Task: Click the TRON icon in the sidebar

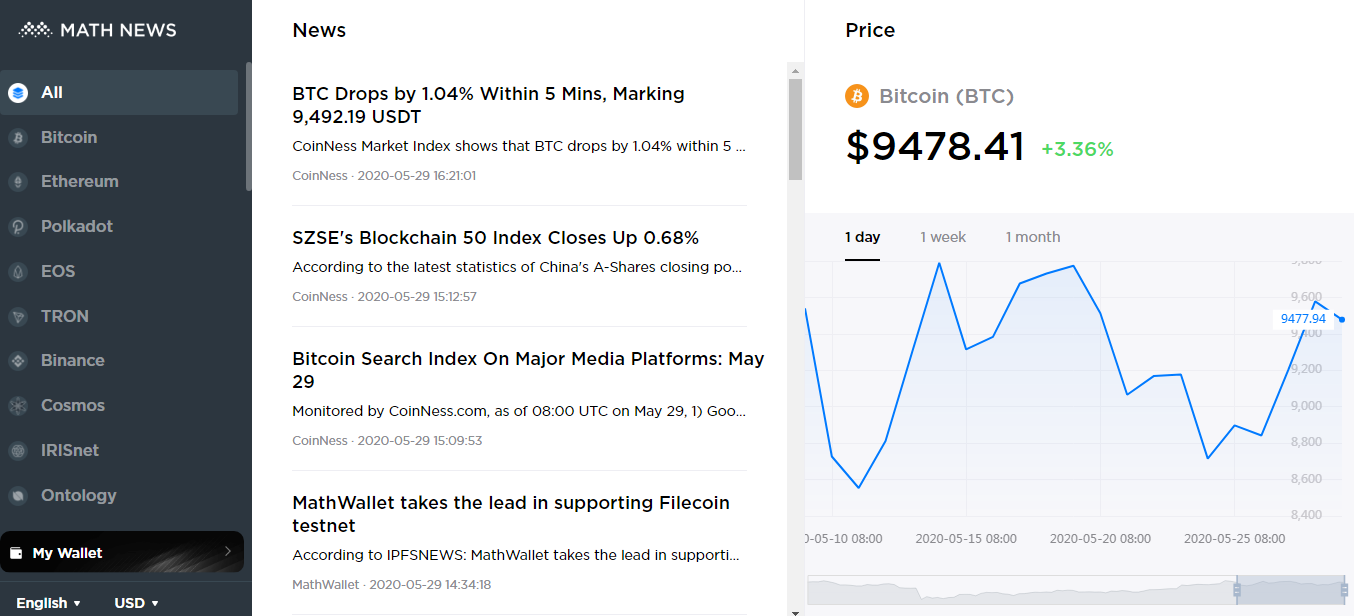Action: click(18, 317)
